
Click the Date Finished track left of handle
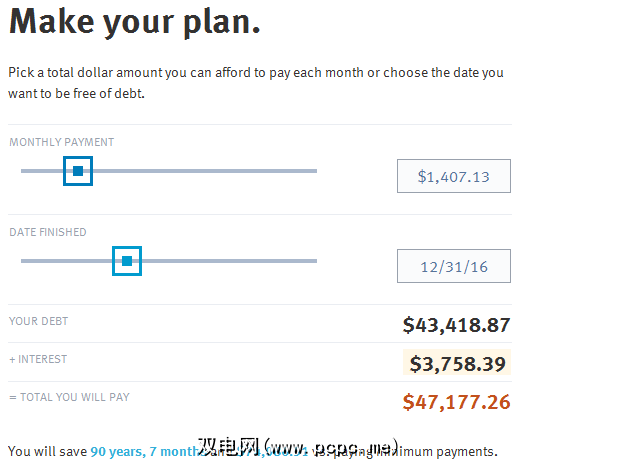pos(65,261)
